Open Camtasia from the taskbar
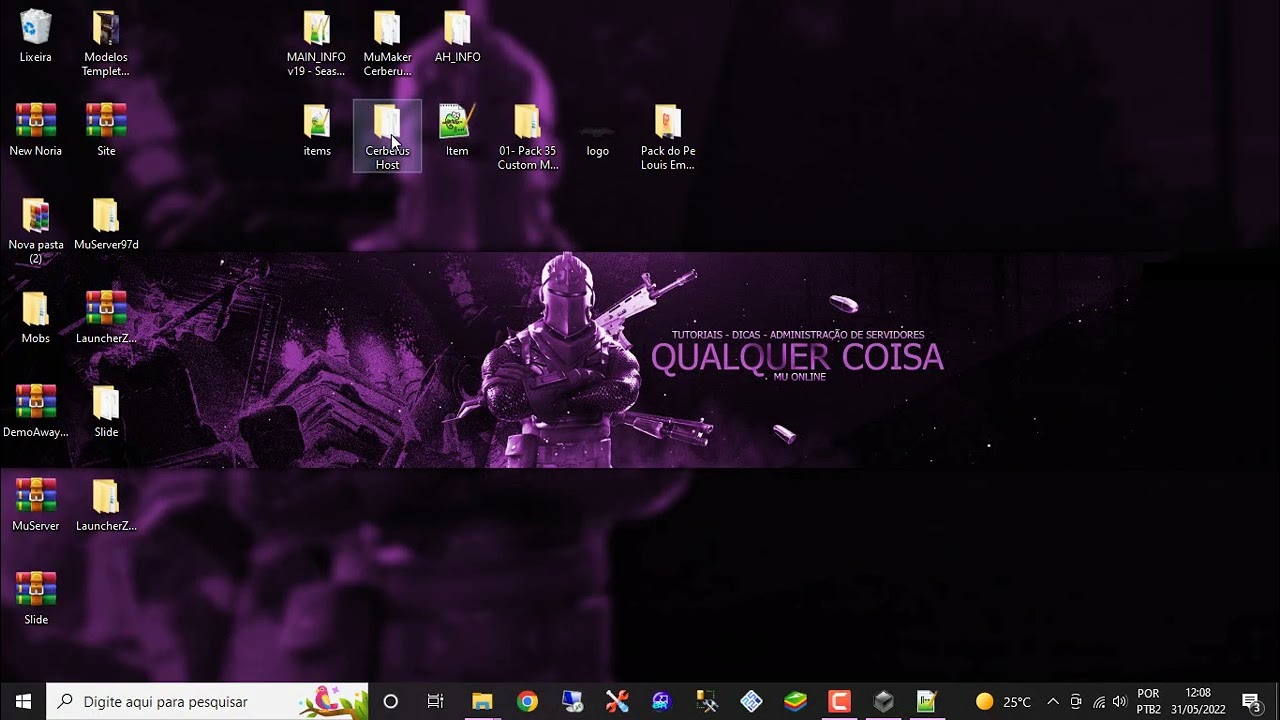Image resolution: width=1280 pixels, height=720 pixels. (839, 701)
